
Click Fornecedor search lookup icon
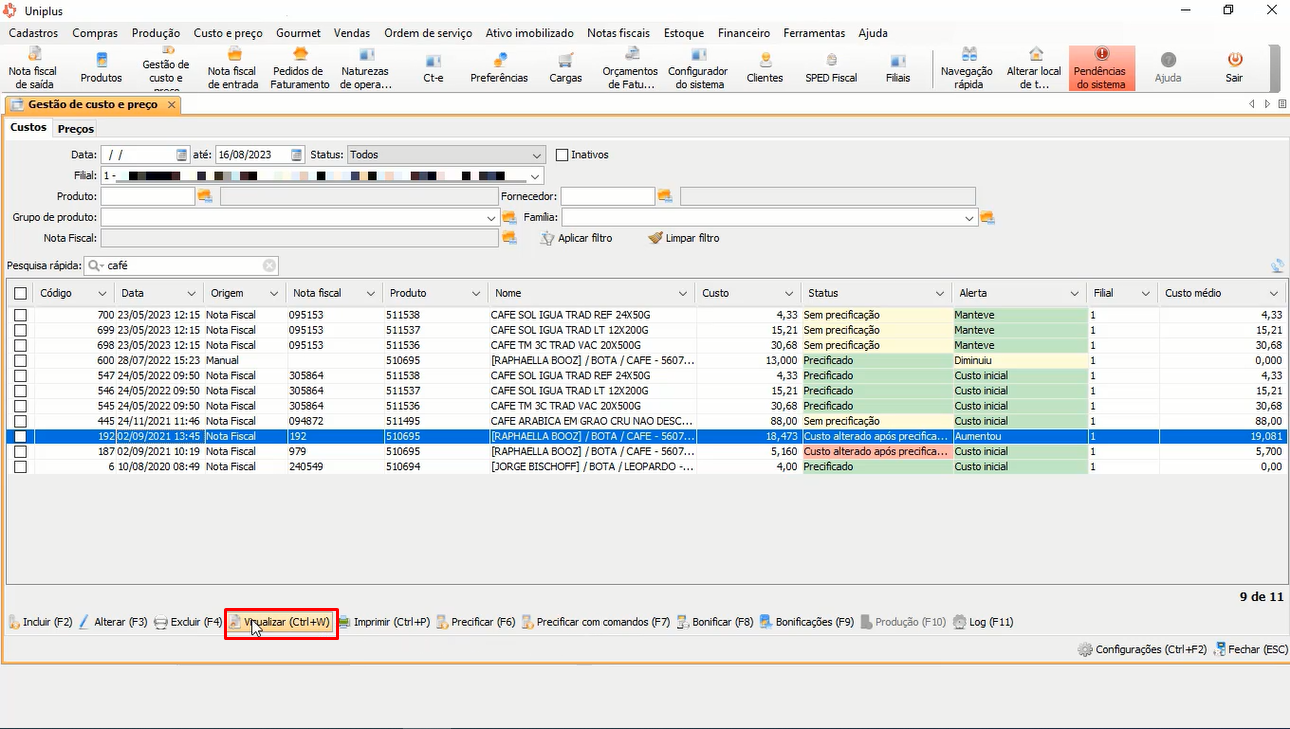coord(666,196)
